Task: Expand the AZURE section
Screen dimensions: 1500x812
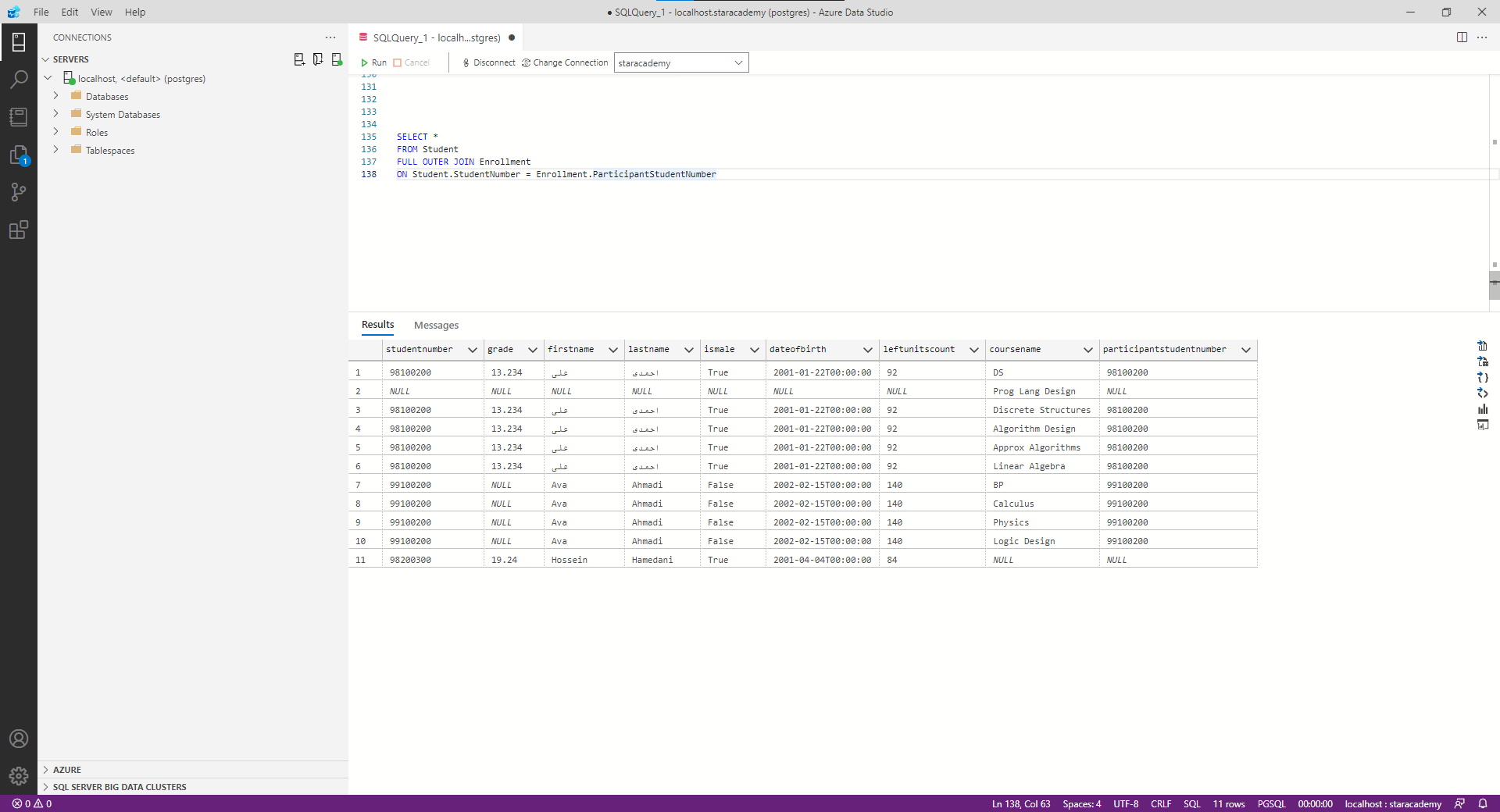Action: click(x=67, y=770)
